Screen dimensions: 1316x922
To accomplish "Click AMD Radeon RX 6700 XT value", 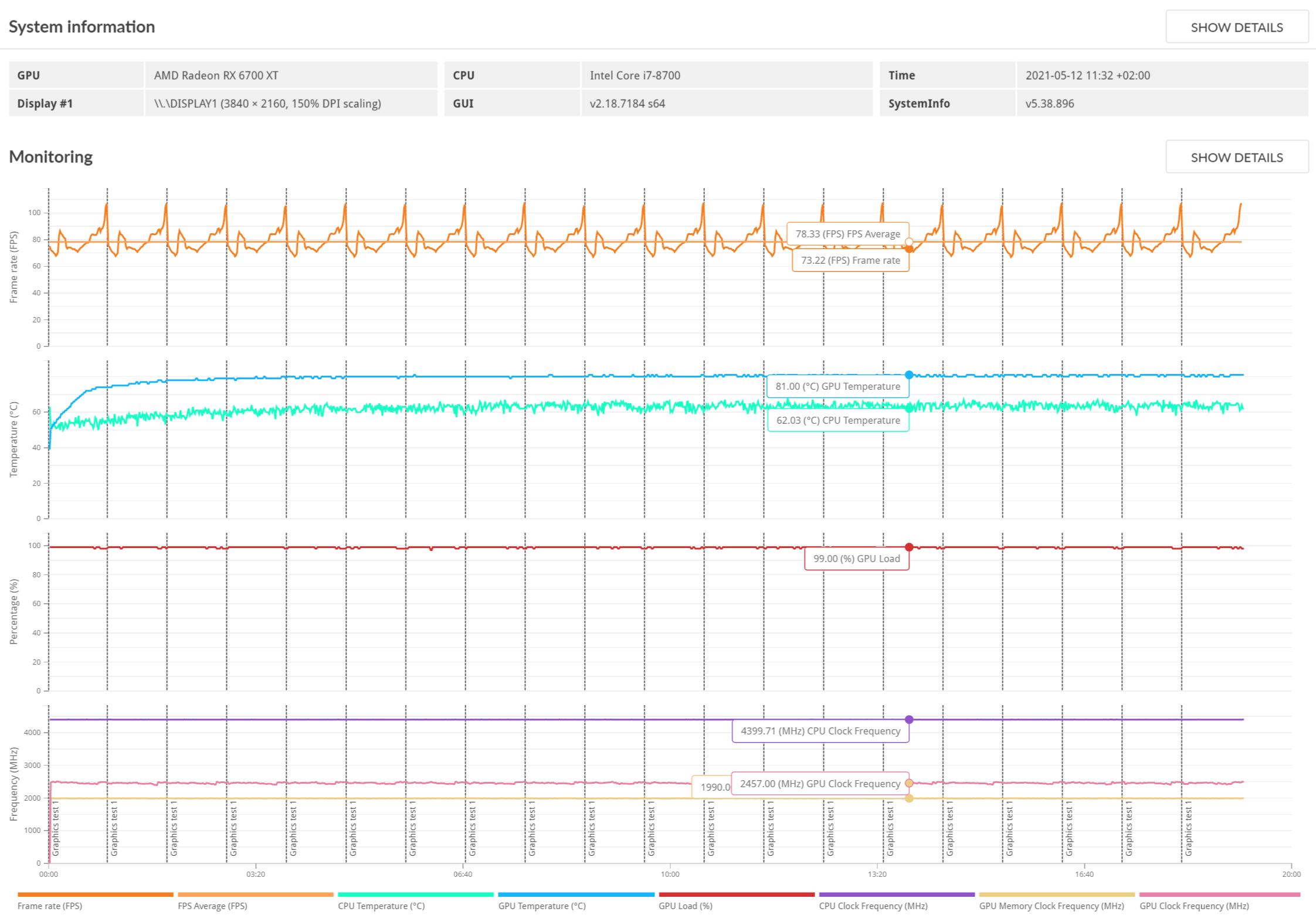I will coord(216,75).
